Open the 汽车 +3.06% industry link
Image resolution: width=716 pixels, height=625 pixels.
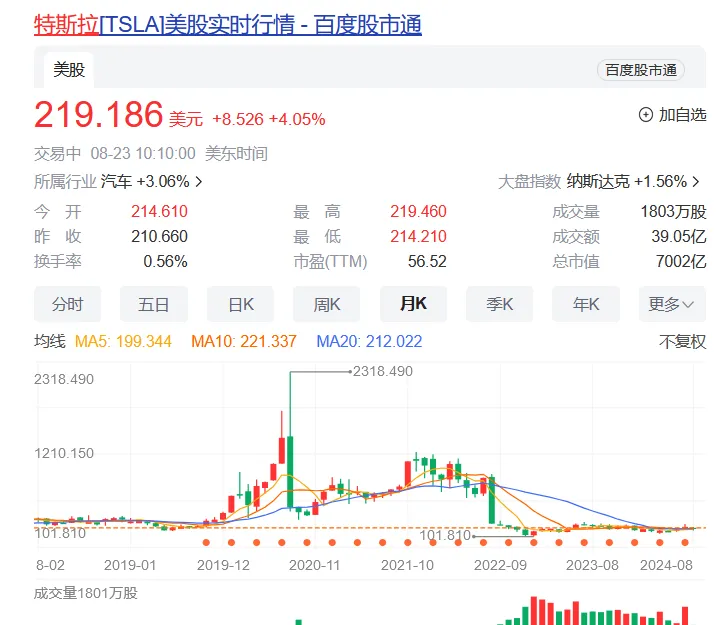click(x=145, y=182)
